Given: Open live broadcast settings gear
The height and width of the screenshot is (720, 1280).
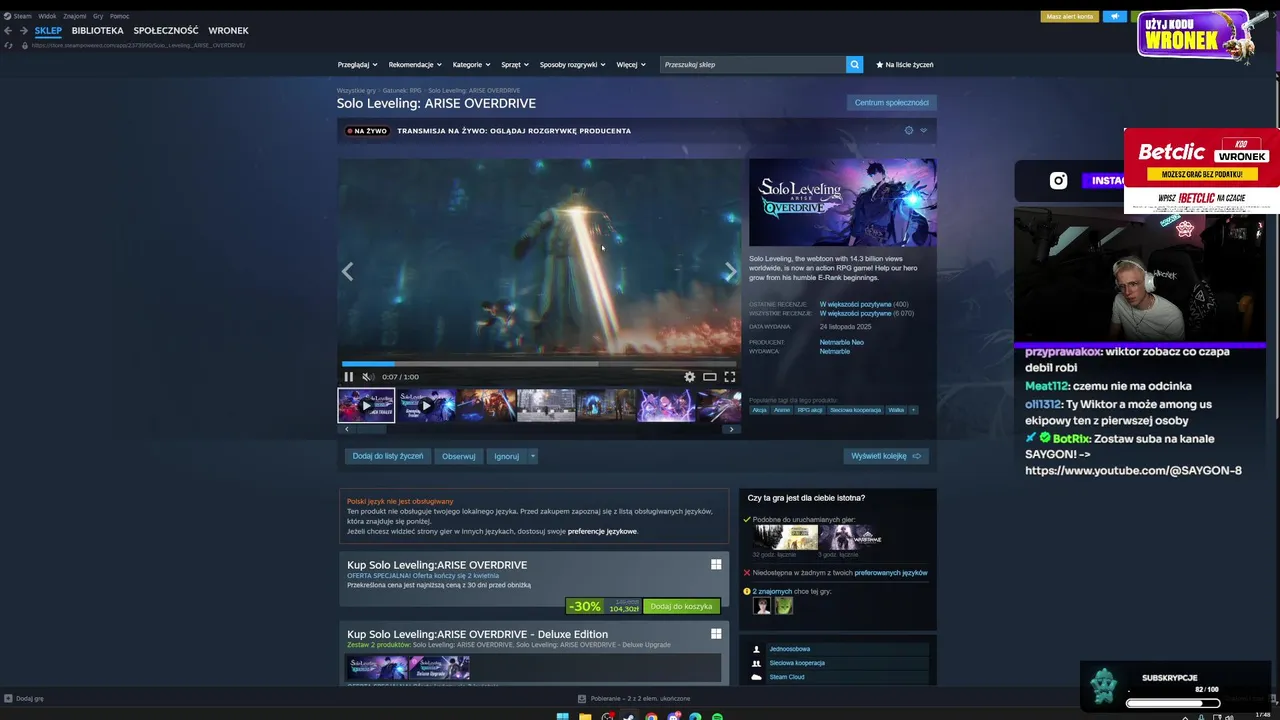Looking at the screenshot, I should [x=909, y=130].
